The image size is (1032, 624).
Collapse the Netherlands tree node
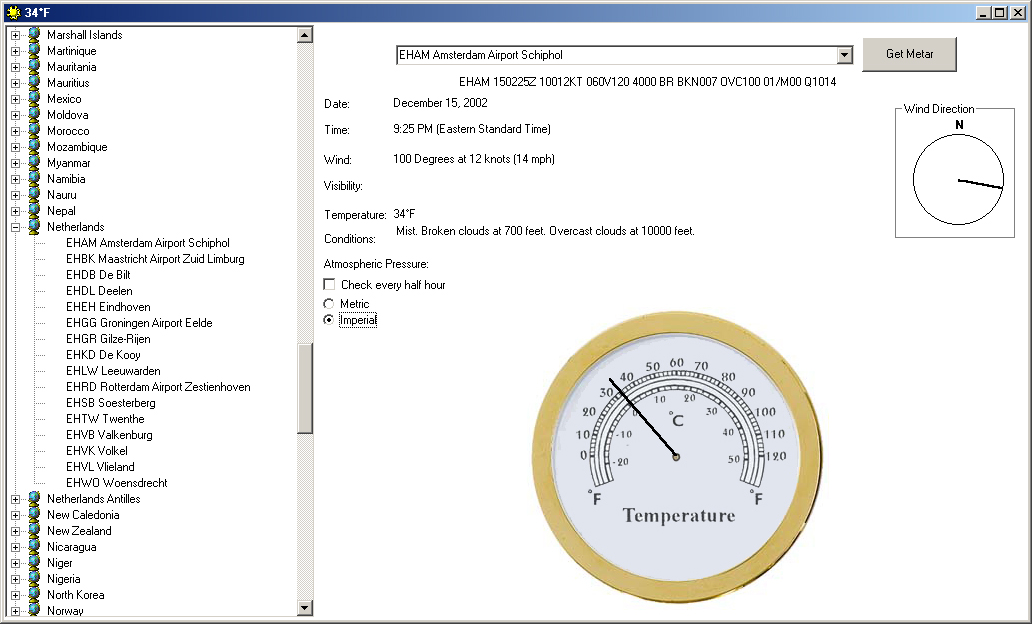(15, 227)
